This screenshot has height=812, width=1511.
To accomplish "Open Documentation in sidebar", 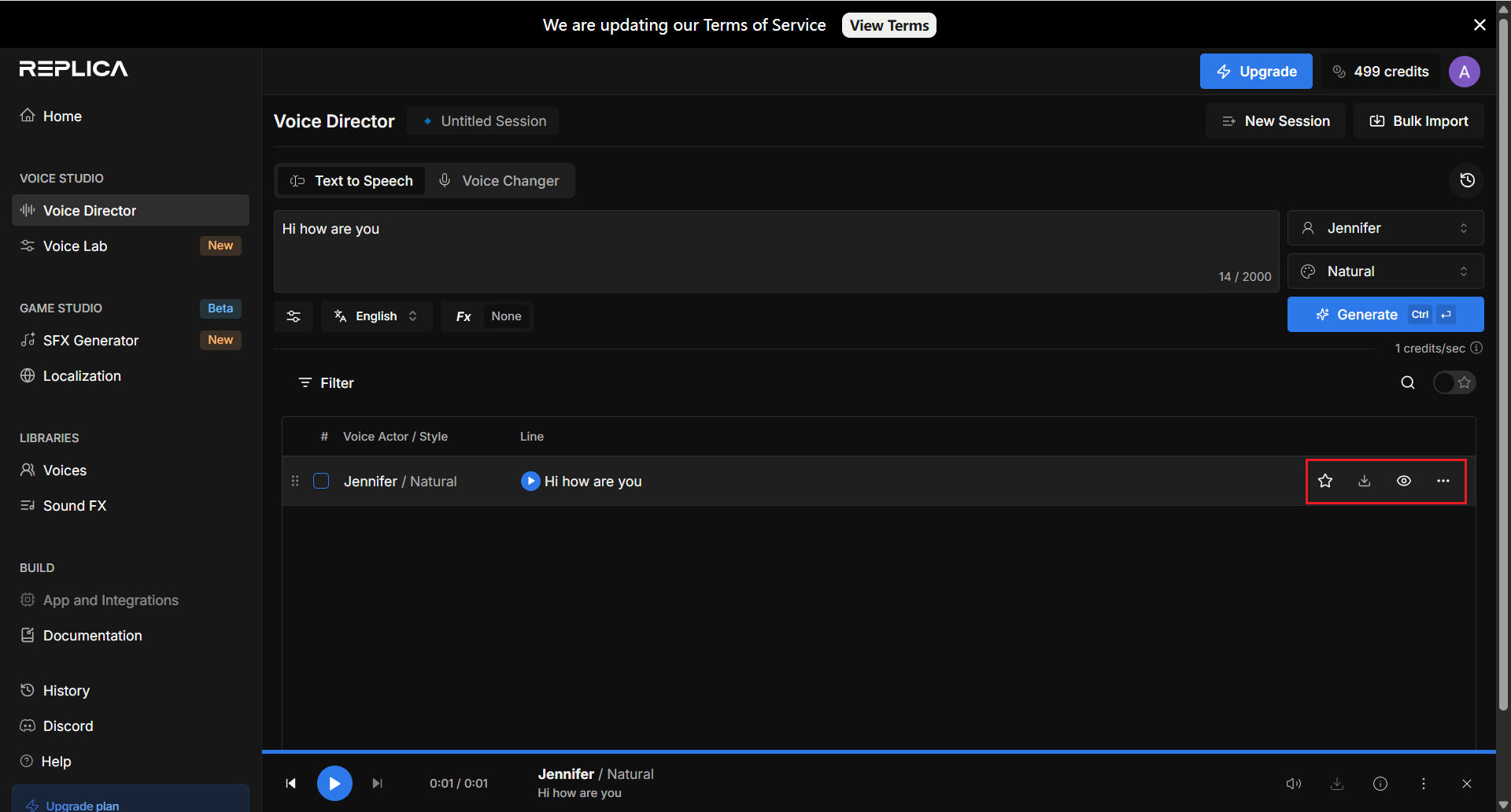I will tap(131, 635).
